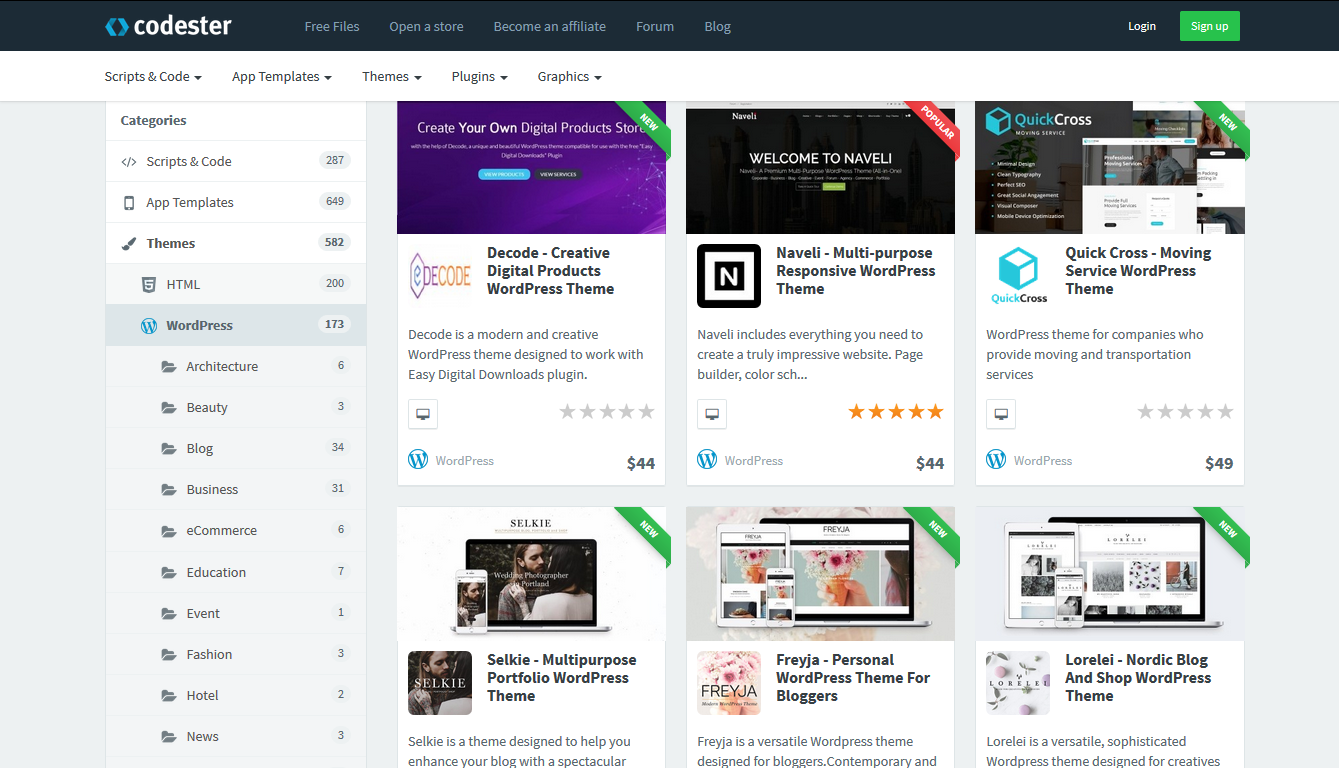
Task: Click the Freyja product logo icon
Action: 729,683
